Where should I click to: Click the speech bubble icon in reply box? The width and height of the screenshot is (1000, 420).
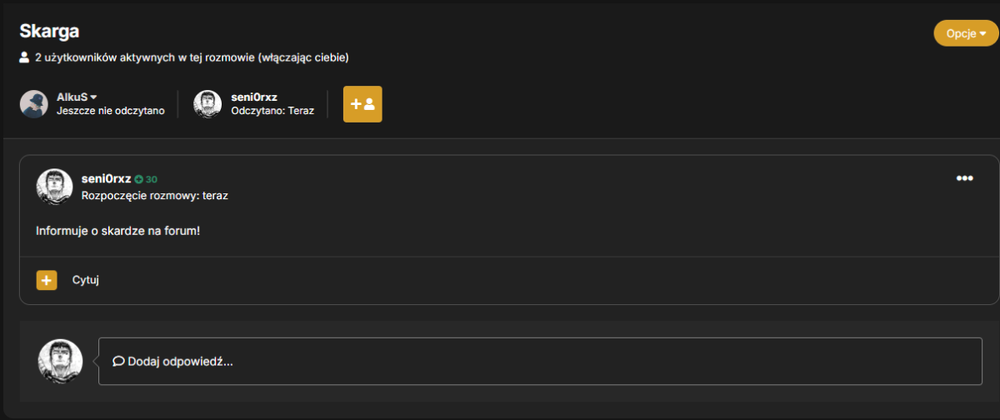[x=118, y=361]
